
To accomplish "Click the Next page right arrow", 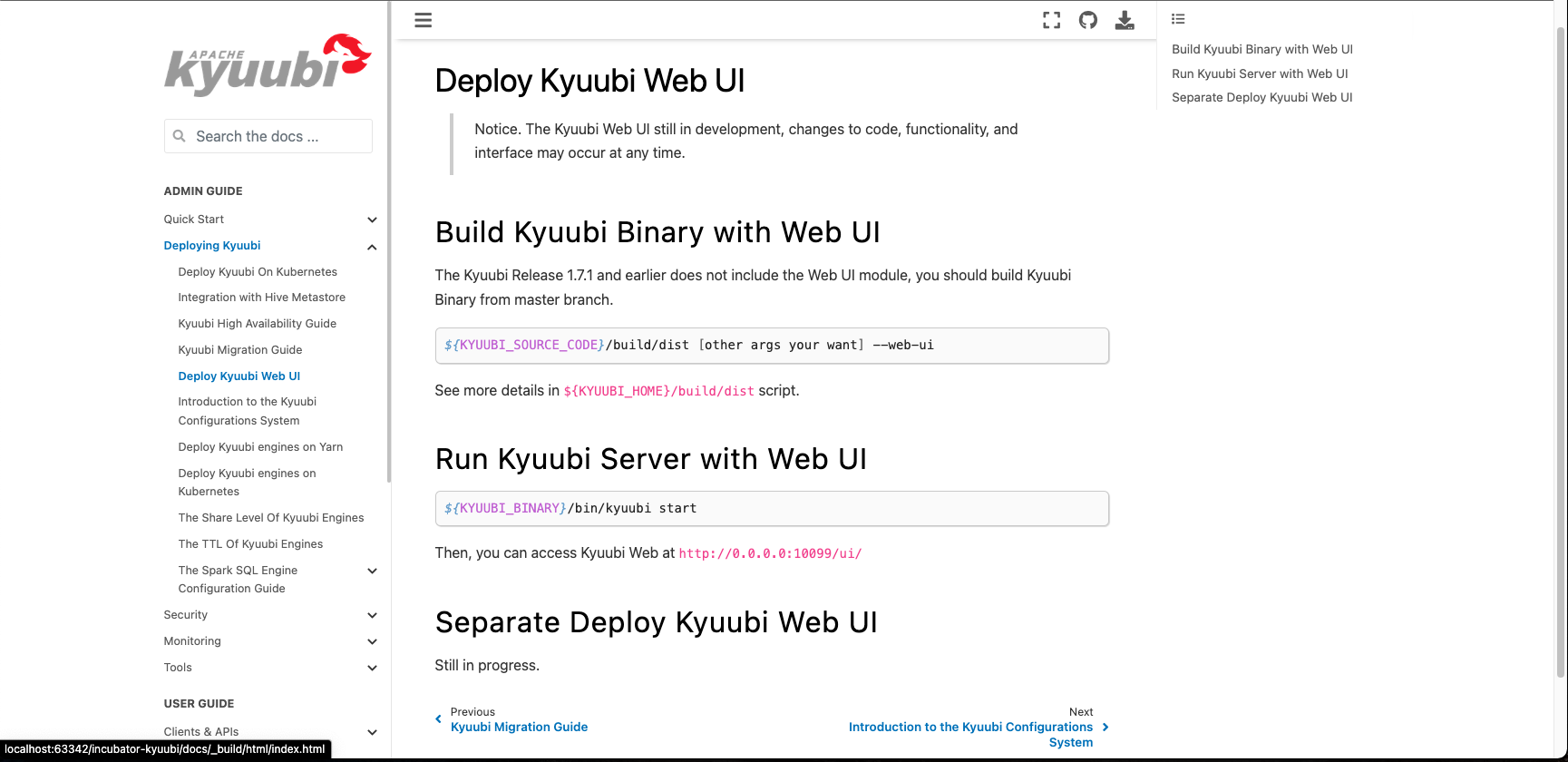I will pos(1105,727).
